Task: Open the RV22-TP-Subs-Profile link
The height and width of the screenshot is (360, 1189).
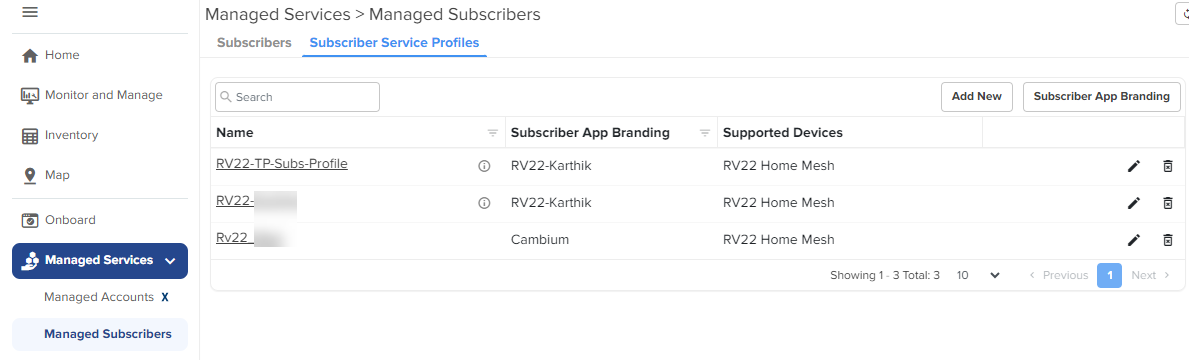Action: pos(281,164)
